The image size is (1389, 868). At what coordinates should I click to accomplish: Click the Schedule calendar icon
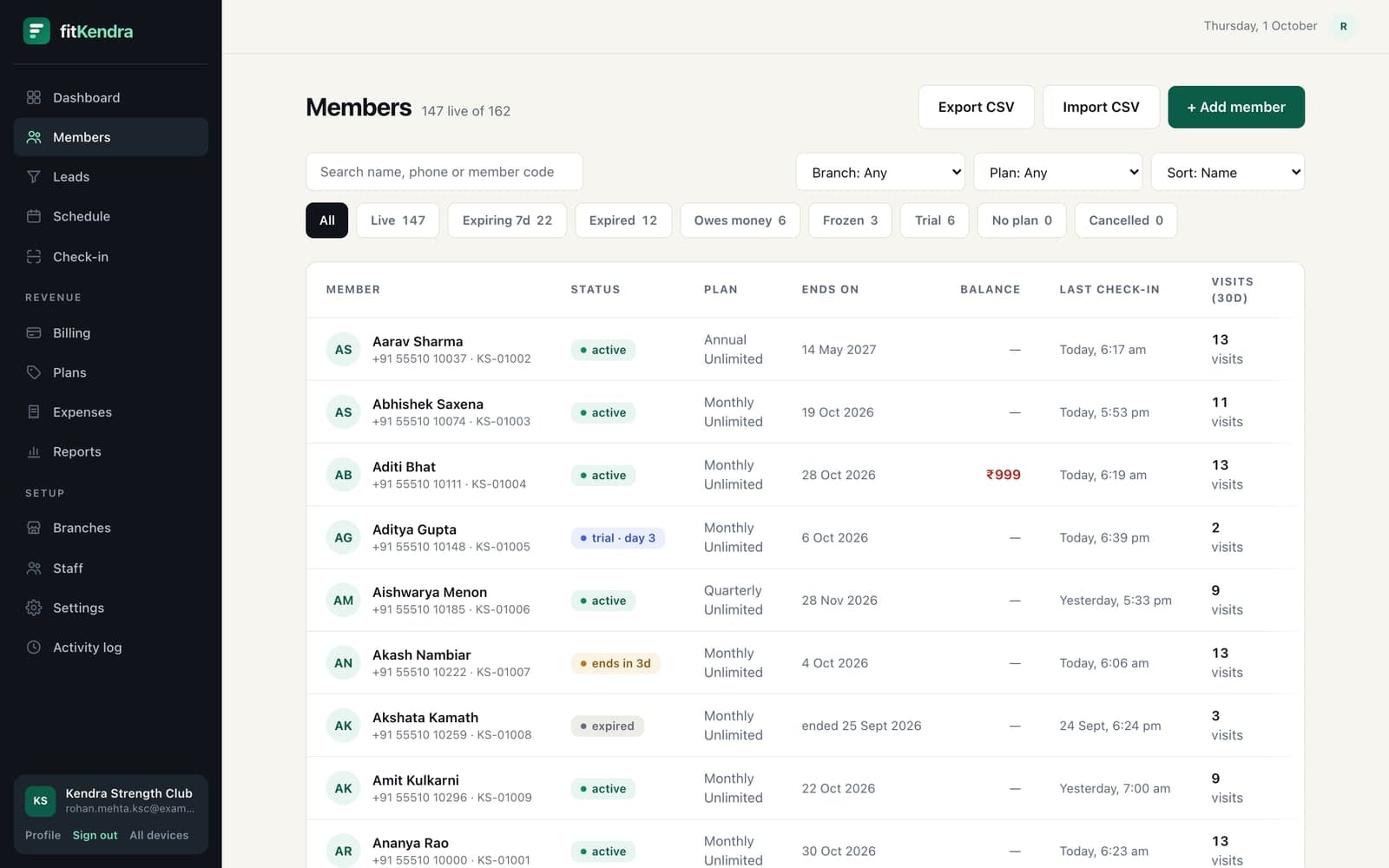pos(34,216)
